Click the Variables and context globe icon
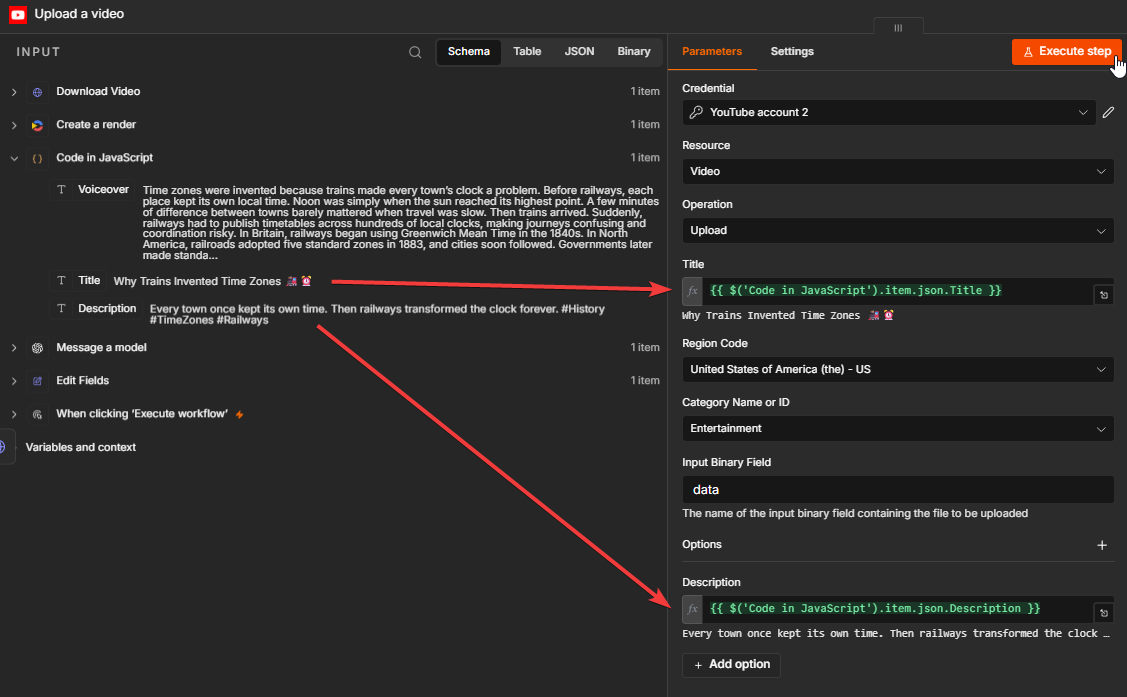The image size is (1127, 697). point(3,447)
